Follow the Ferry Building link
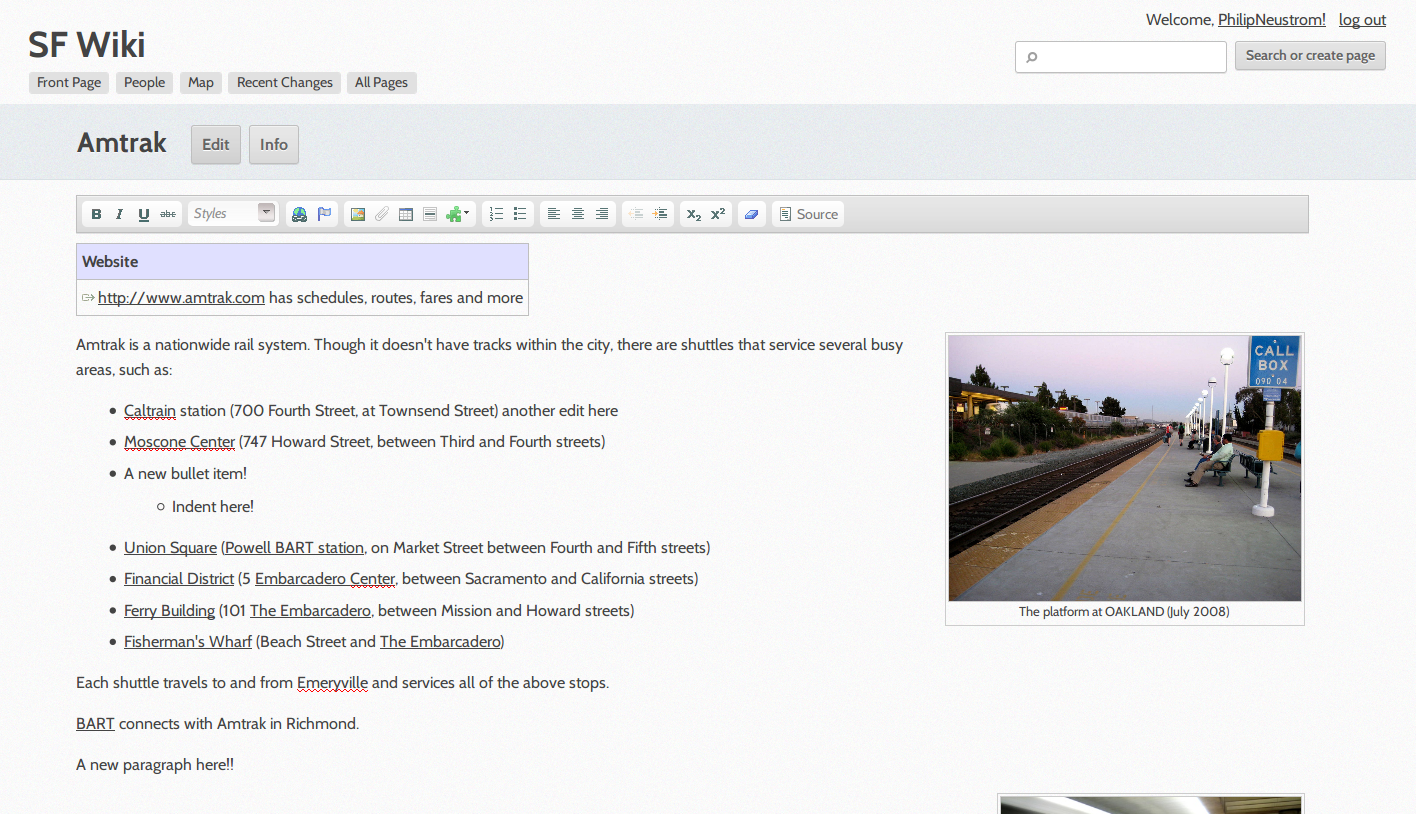 pos(169,611)
